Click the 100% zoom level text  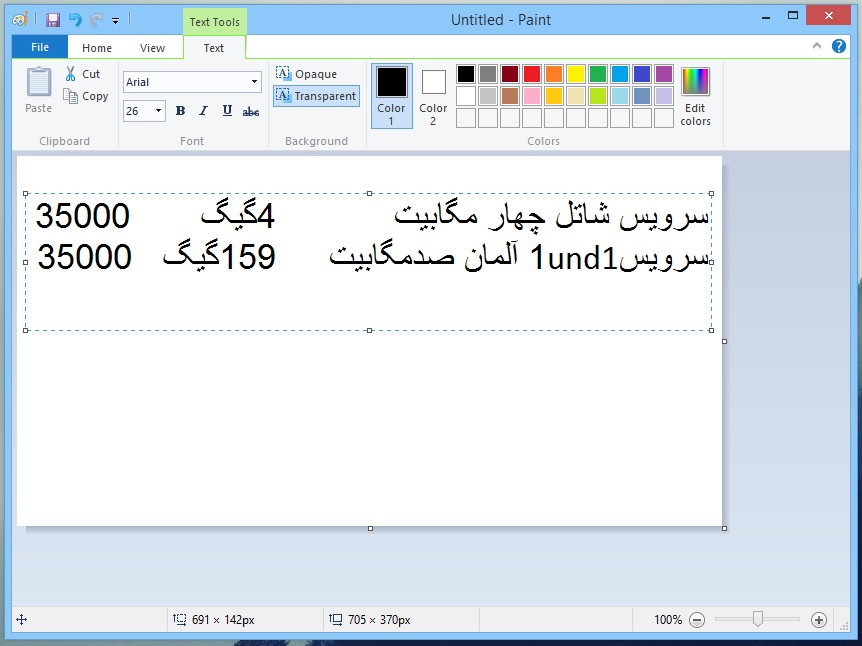tap(668, 620)
